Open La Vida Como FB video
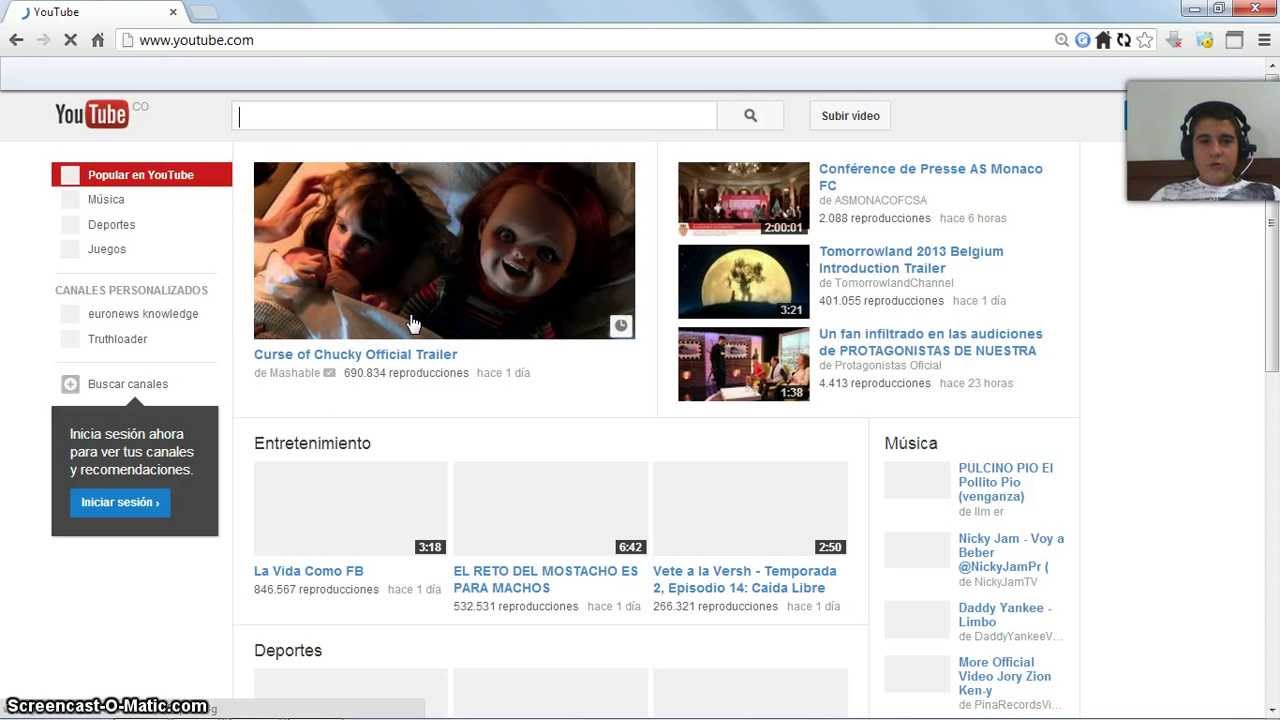 click(x=308, y=571)
